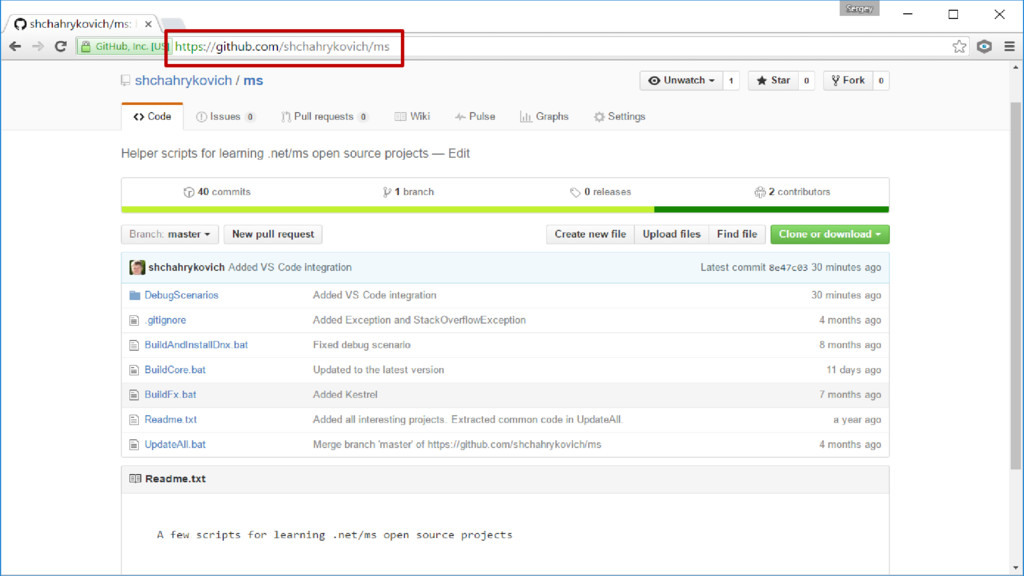This screenshot has width=1024, height=576.
Task: Open the forks count next to Fork
Action: click(x=881, y=80)
